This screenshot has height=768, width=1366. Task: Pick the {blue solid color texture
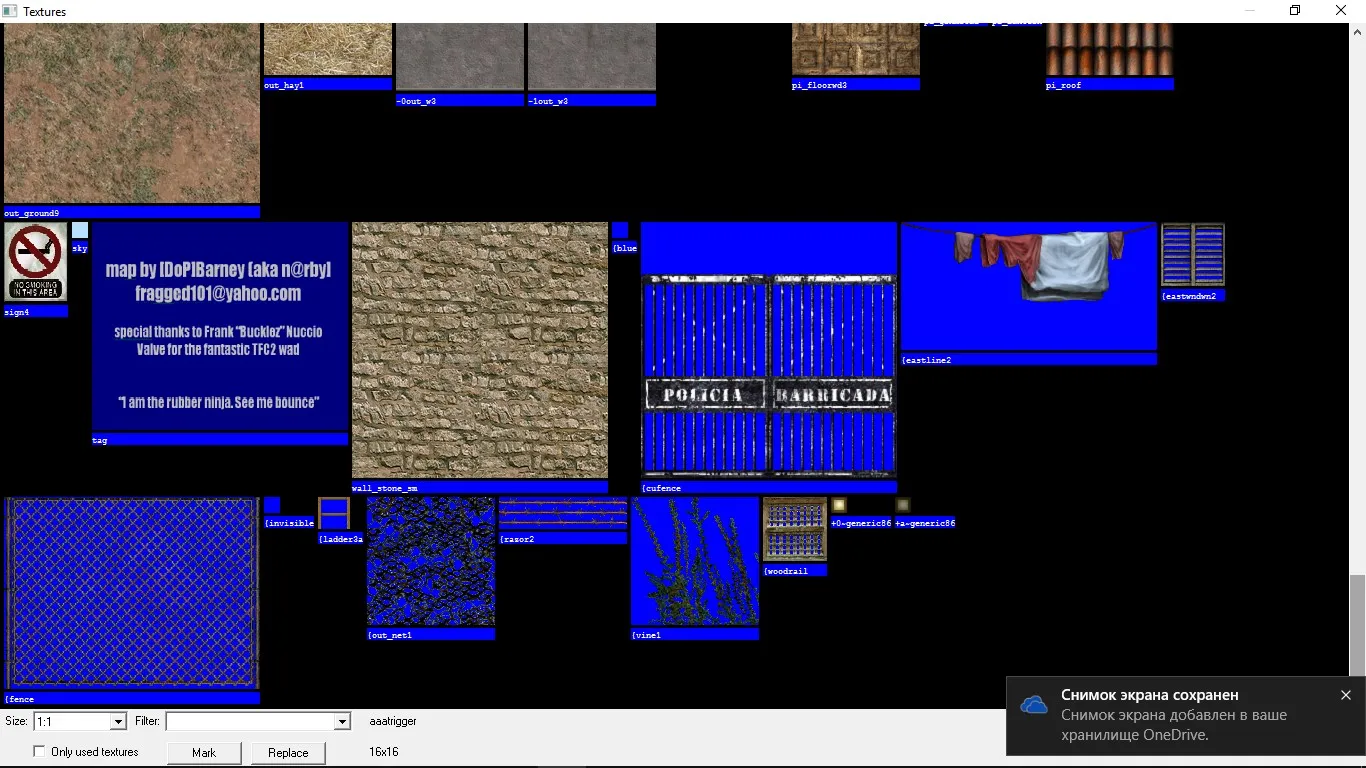620,230
